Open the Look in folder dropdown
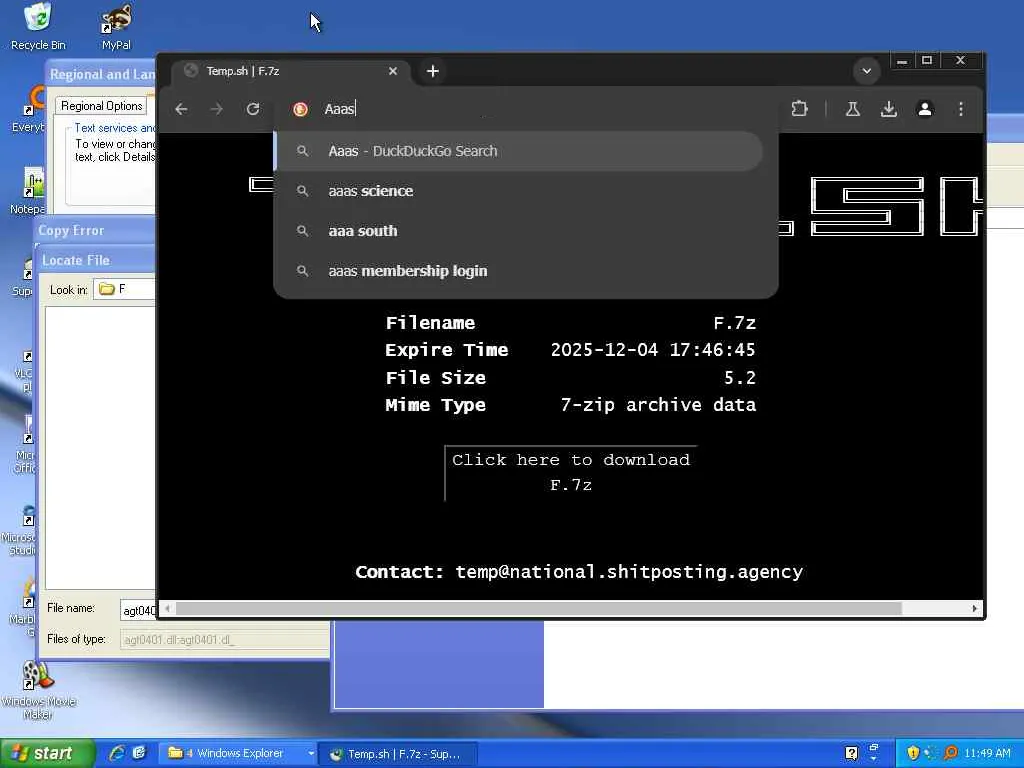This screenshot has height=768, width=1024. [x=125, y=289]
